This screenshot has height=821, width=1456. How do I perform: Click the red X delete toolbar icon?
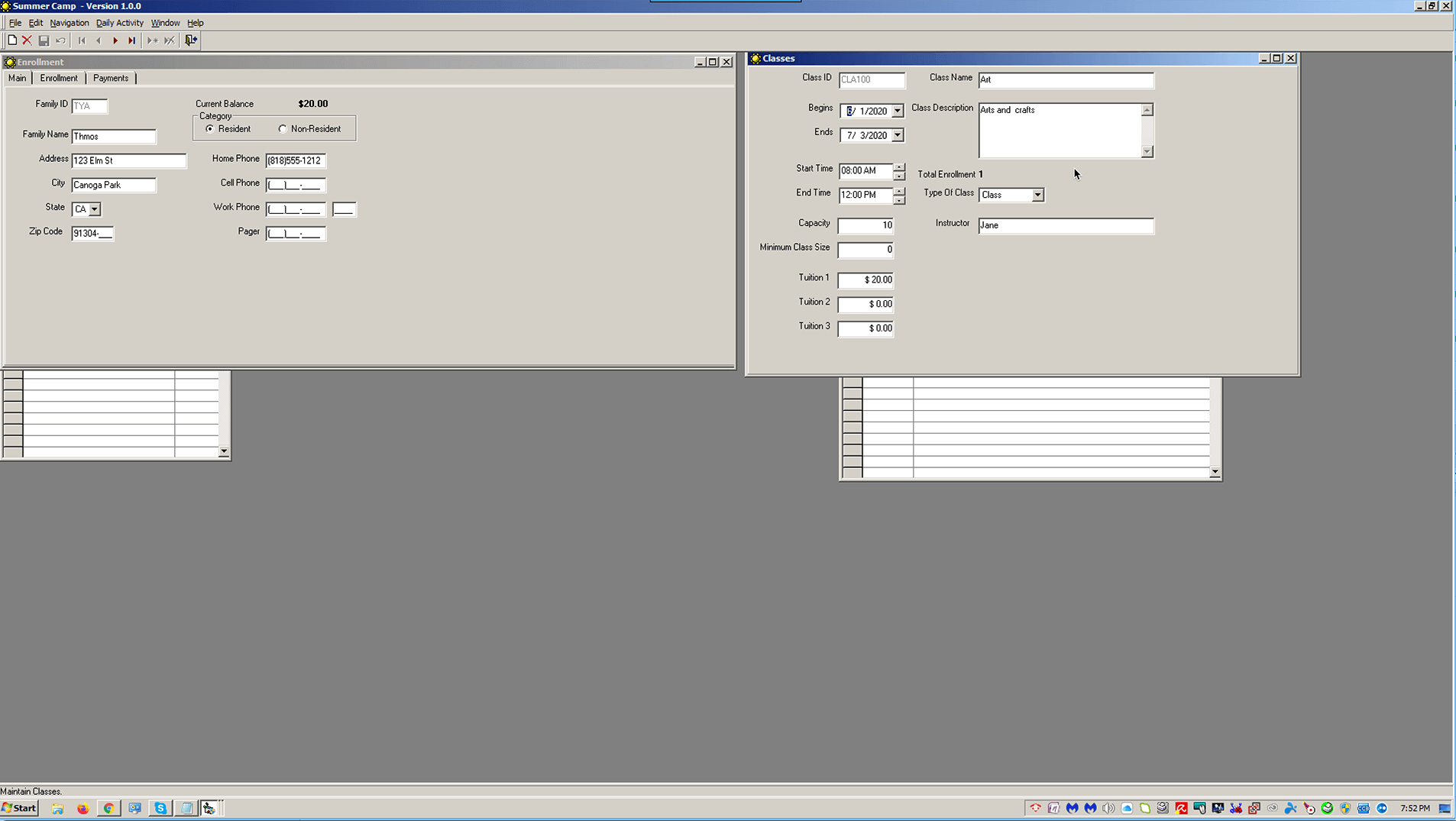[28, 40]
